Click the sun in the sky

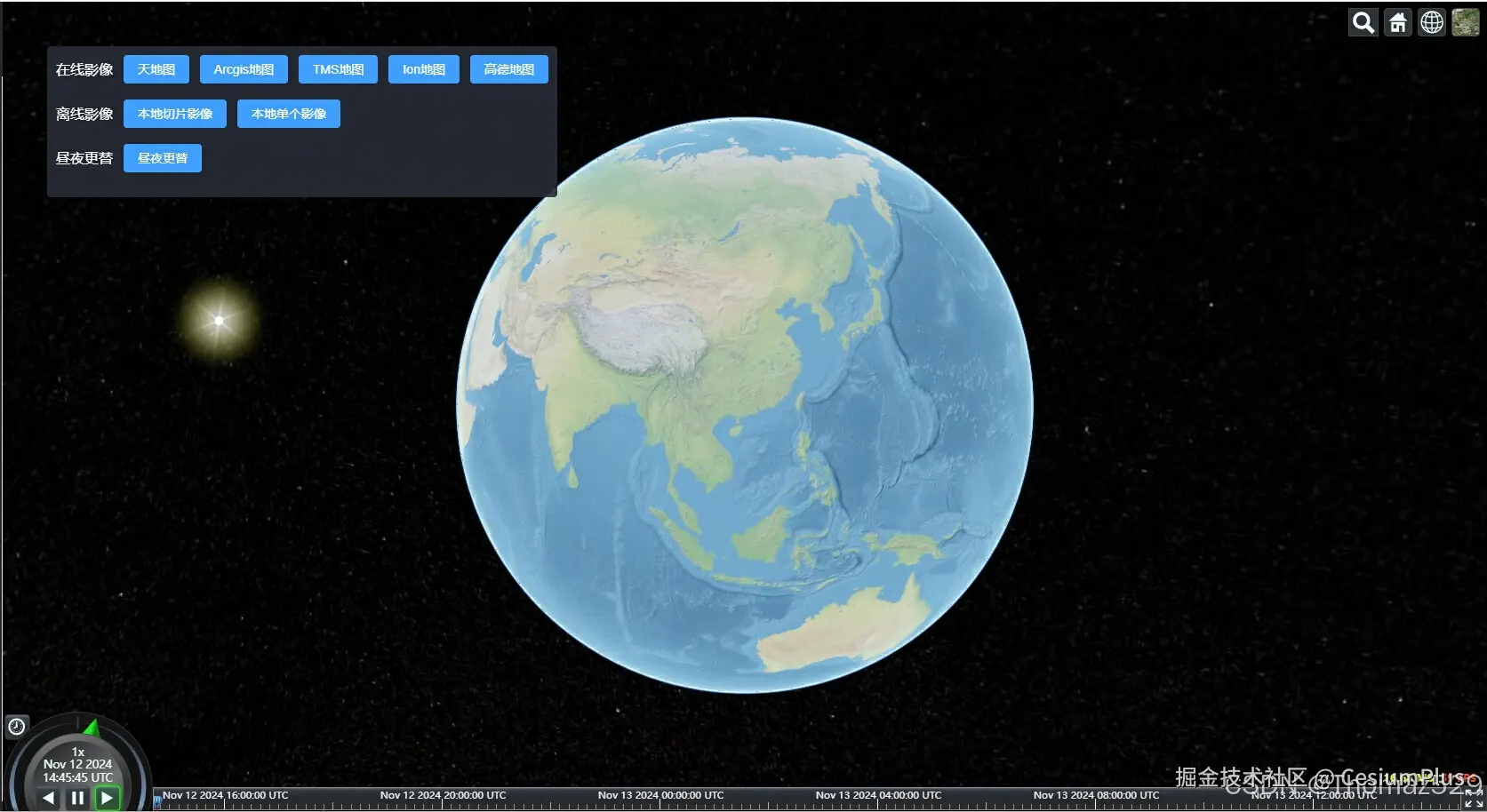[x=219, y=321]
